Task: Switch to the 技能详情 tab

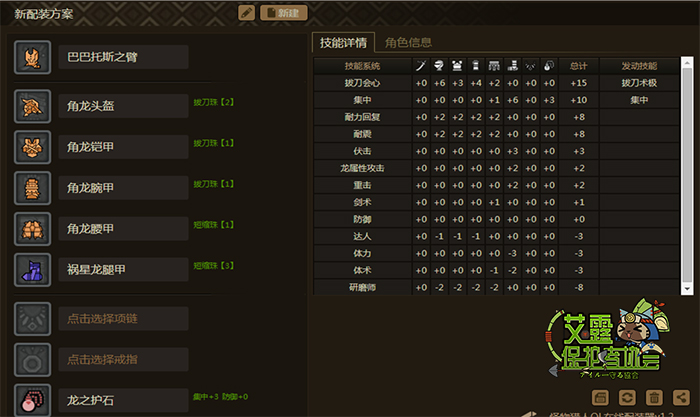Action: coord(343,43)
